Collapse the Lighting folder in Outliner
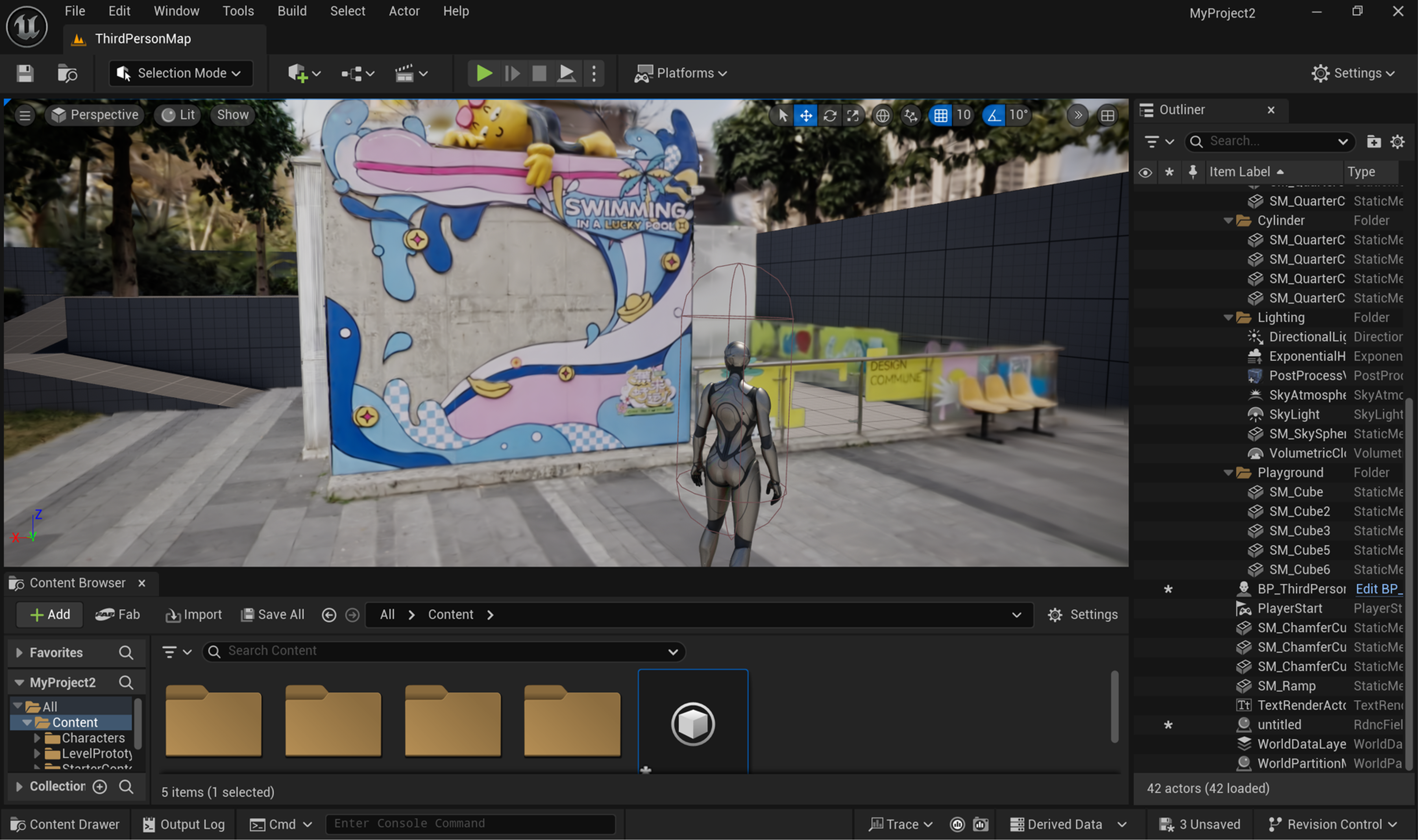The height and width of the screenshot is (840, 1418). coord(1228,317)
